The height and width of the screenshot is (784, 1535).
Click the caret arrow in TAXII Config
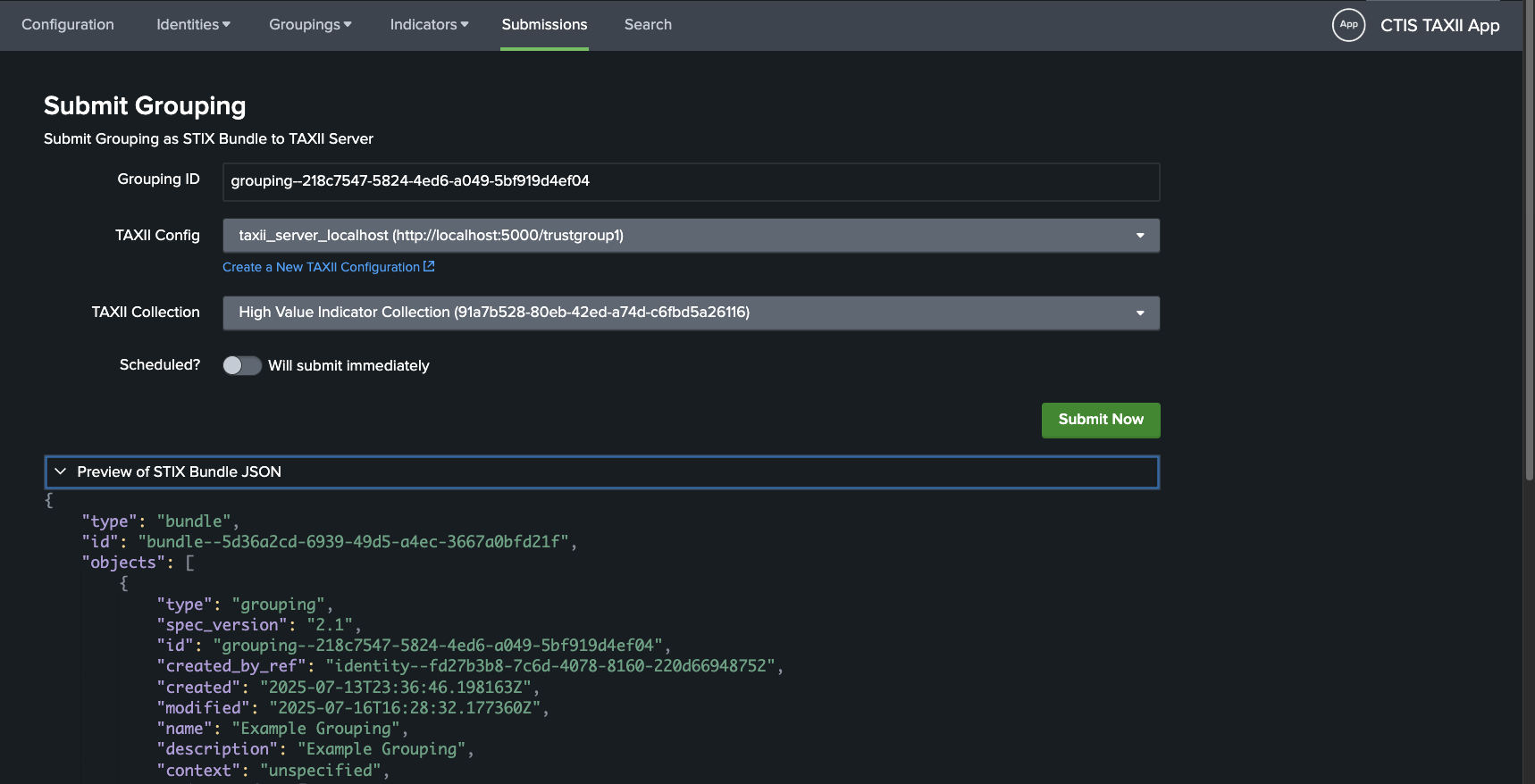(1140, 236)
